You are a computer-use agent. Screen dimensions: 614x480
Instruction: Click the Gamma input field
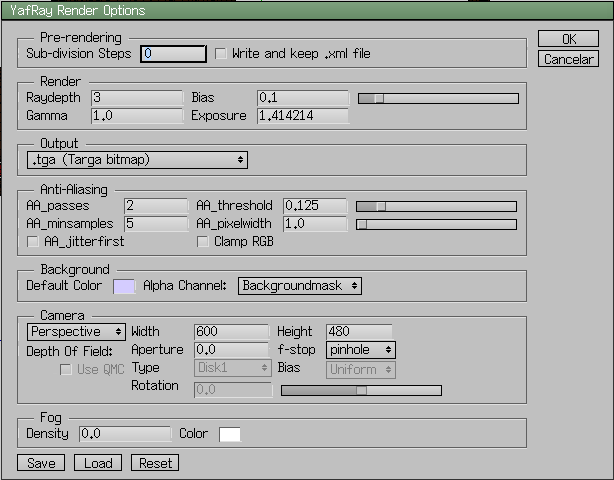pyautogui.click(x=137, y=115)
